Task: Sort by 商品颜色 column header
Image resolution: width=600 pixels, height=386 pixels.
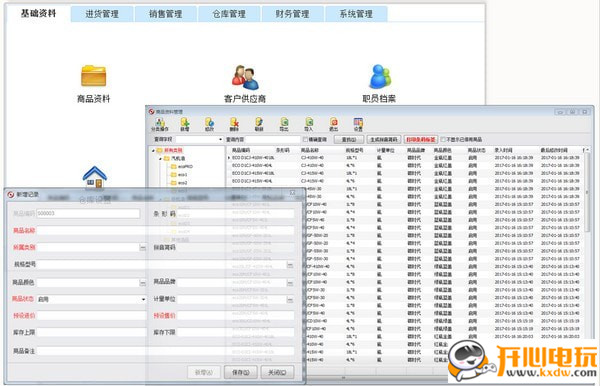Action: pos(443,150)
